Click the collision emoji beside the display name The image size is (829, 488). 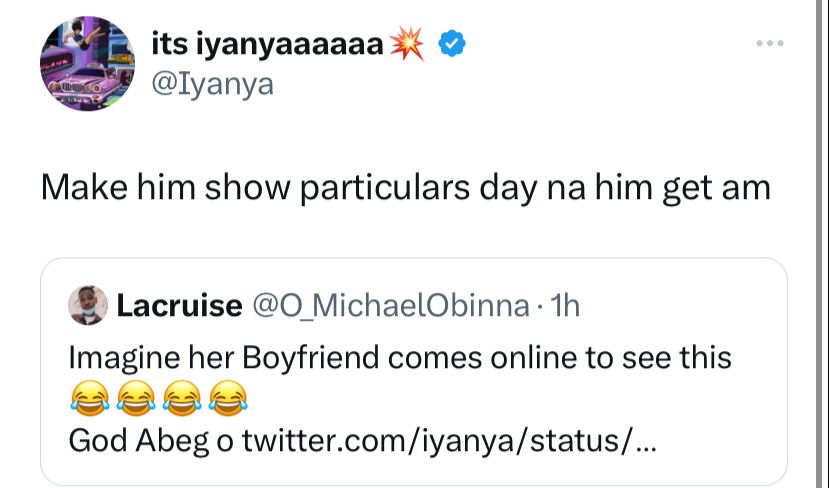(411, 44)
